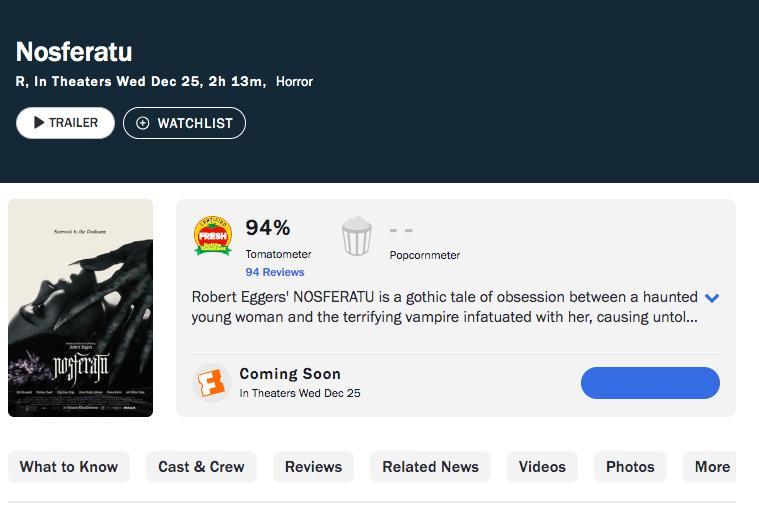Screen dimensions: 759x505
Task: Click the 94% Tomatometer score
Action: point(268,228)
